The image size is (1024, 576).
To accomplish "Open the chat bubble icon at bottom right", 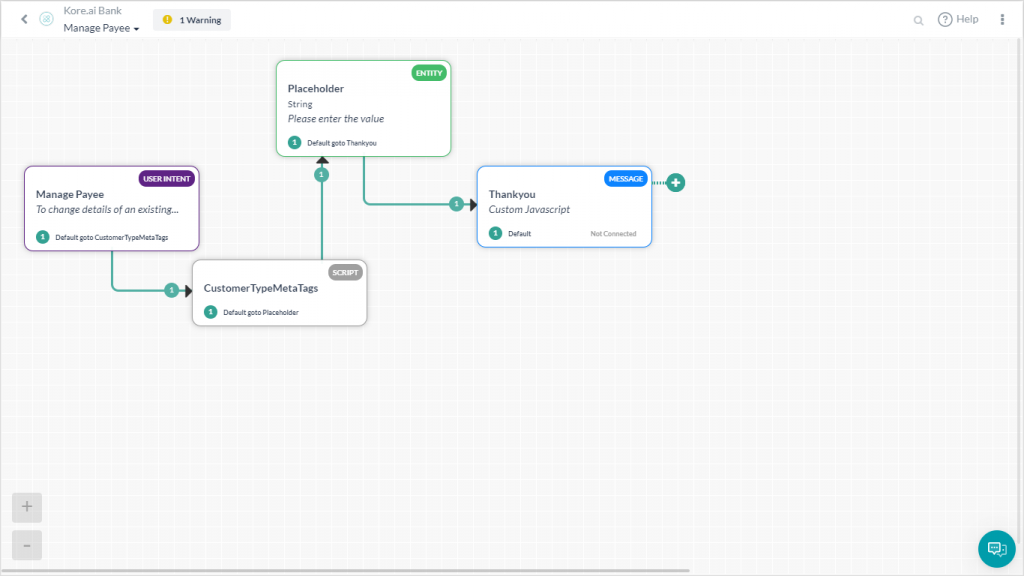I will pos(996,548).
